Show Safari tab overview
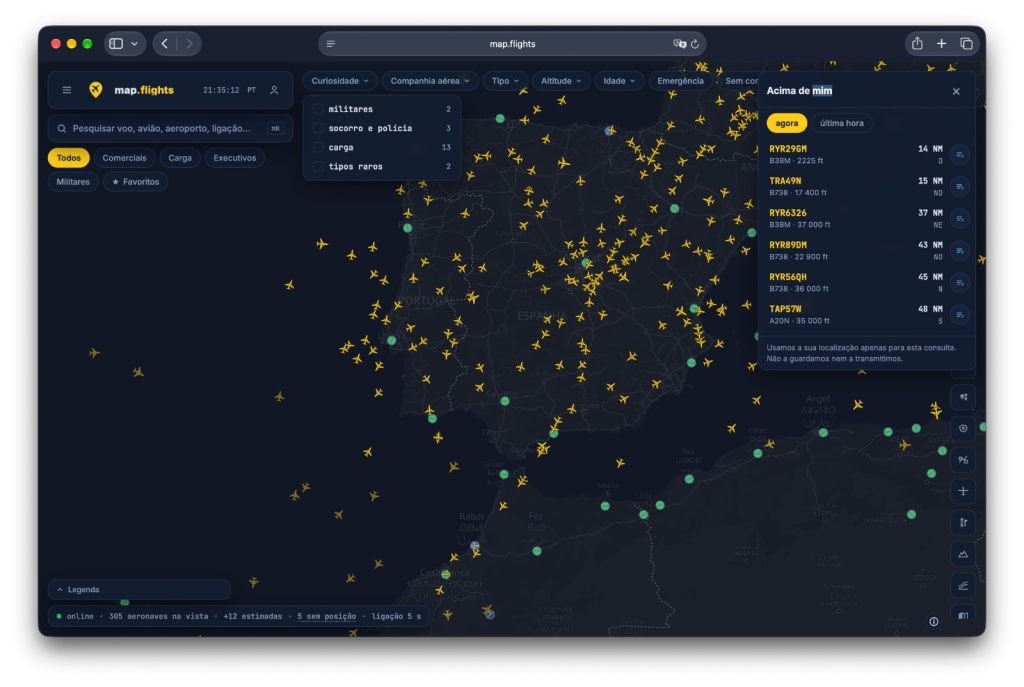 [x=966, y=43]
